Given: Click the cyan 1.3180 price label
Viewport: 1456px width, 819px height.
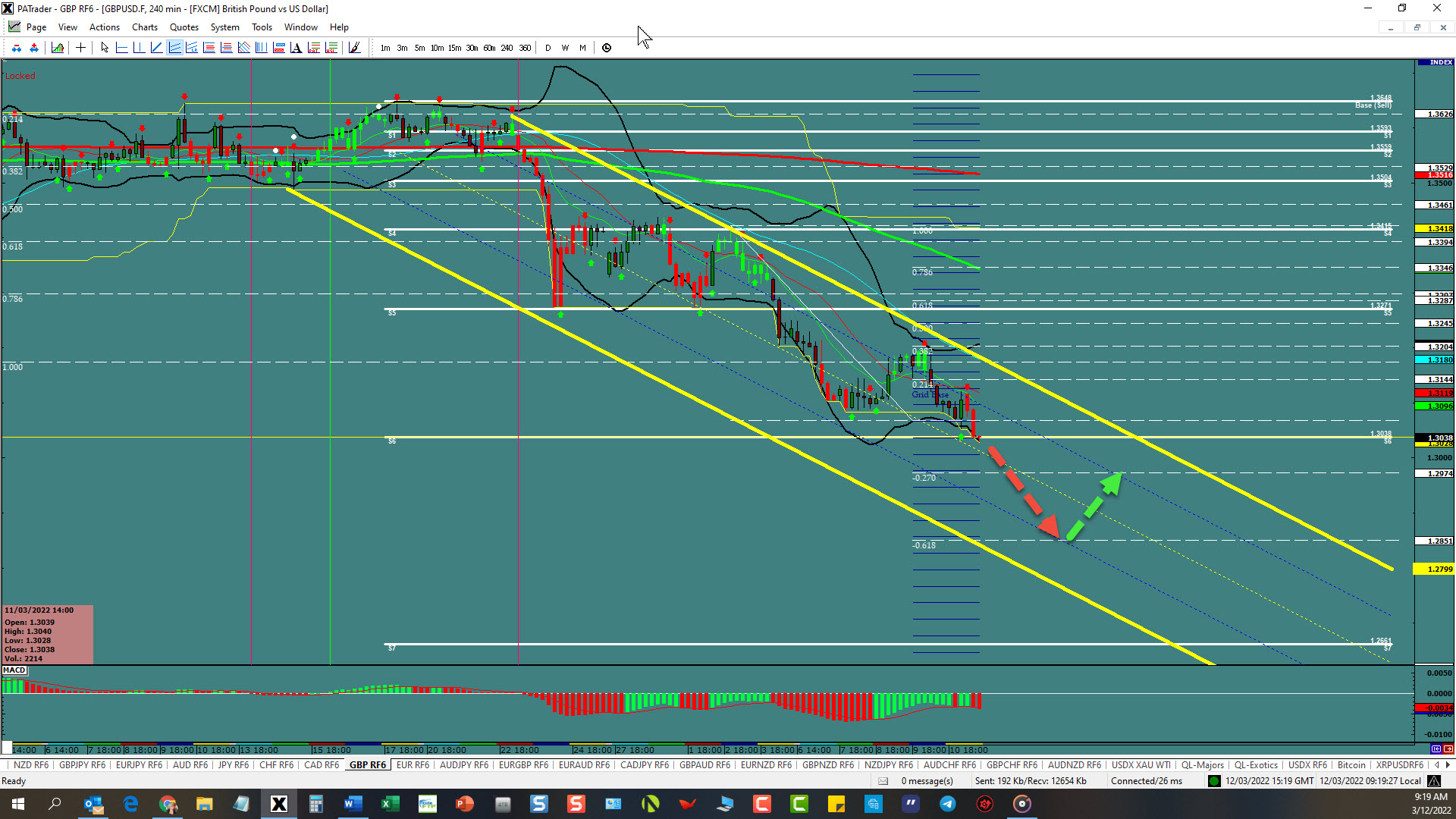Looking at the screenshot, I should pos(1435,360).
